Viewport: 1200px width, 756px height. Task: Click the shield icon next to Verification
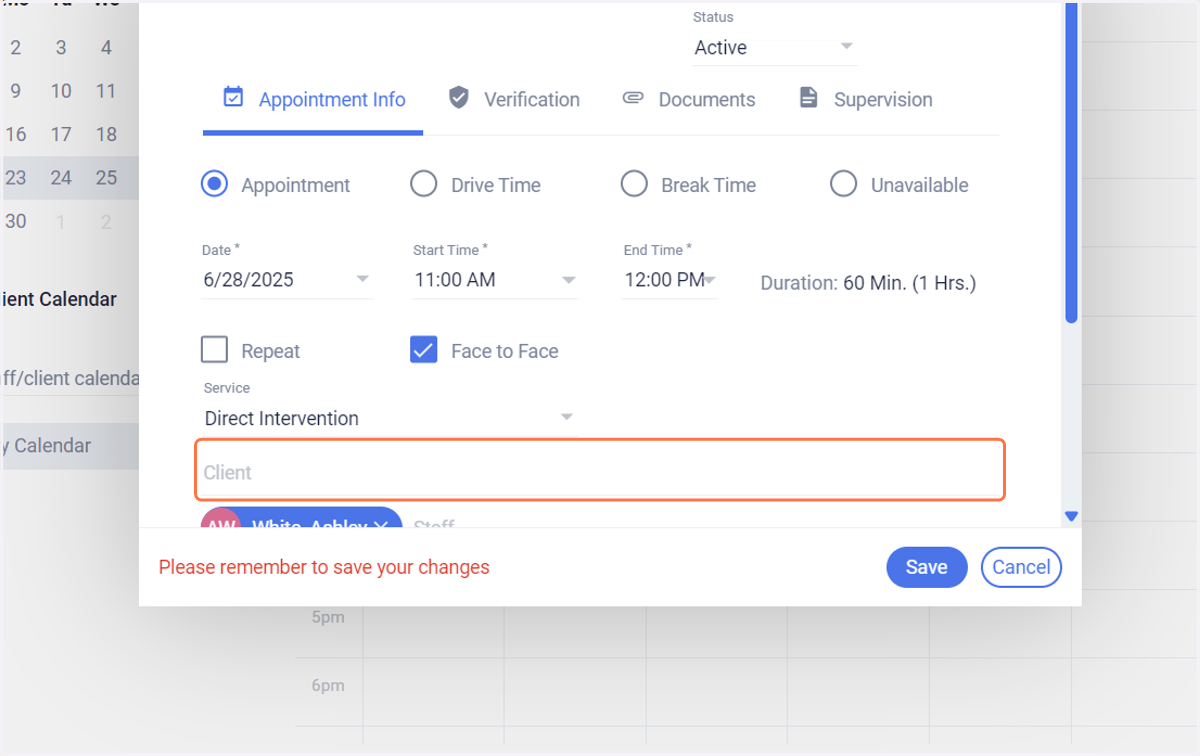[459, 98]
